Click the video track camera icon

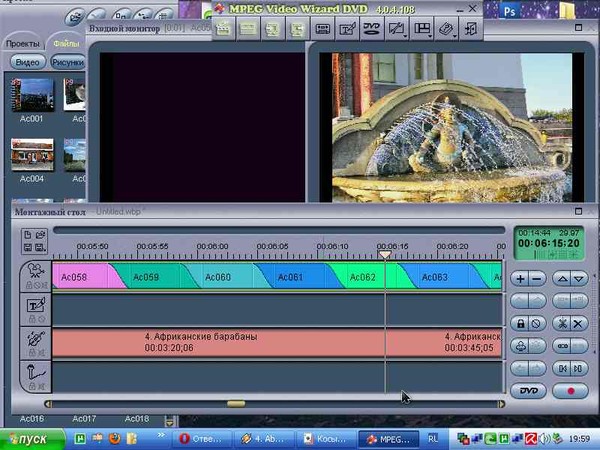tap(36, 271)
